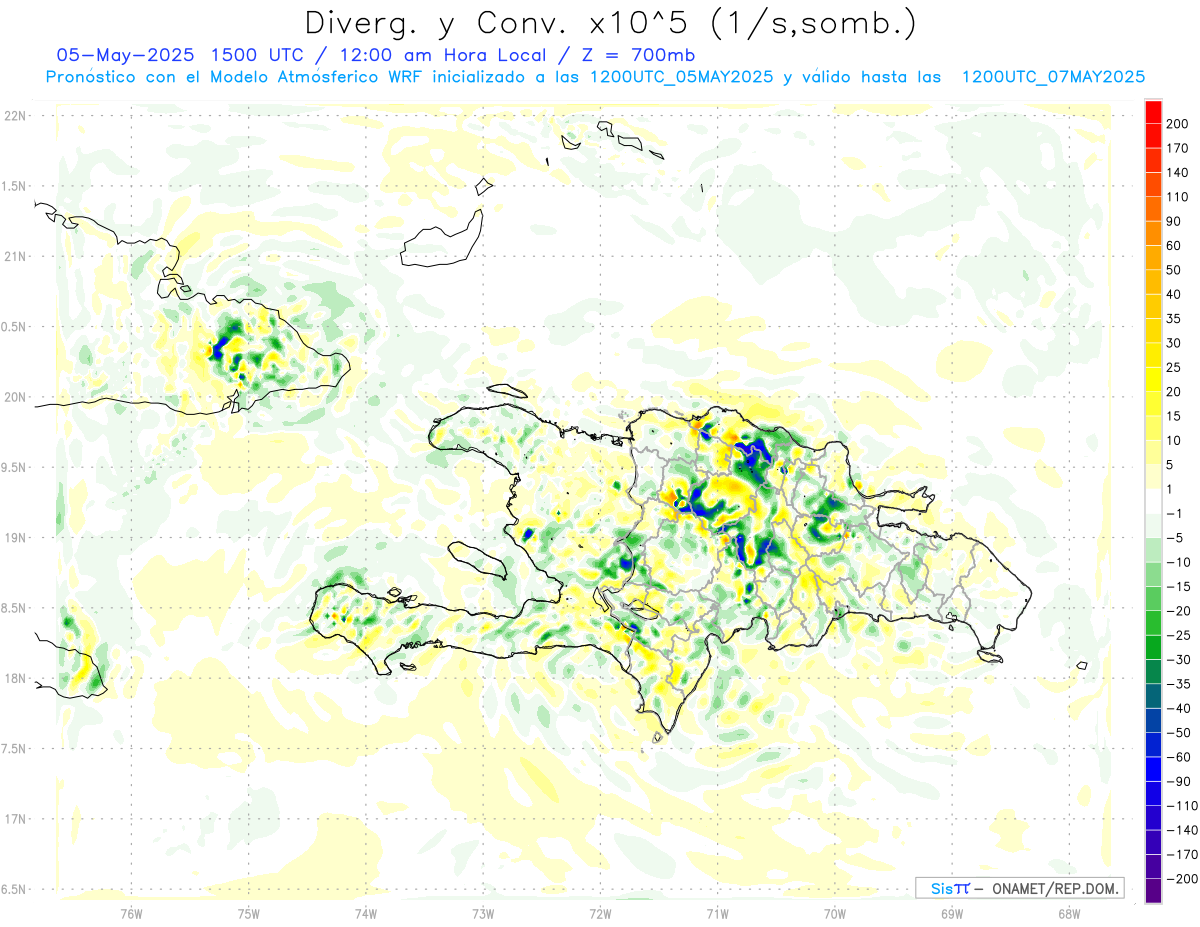This screenshot has height=927, width=1200.
Task: Select the colorbar segment between 60 and 90
Action: click(1153, 232)
